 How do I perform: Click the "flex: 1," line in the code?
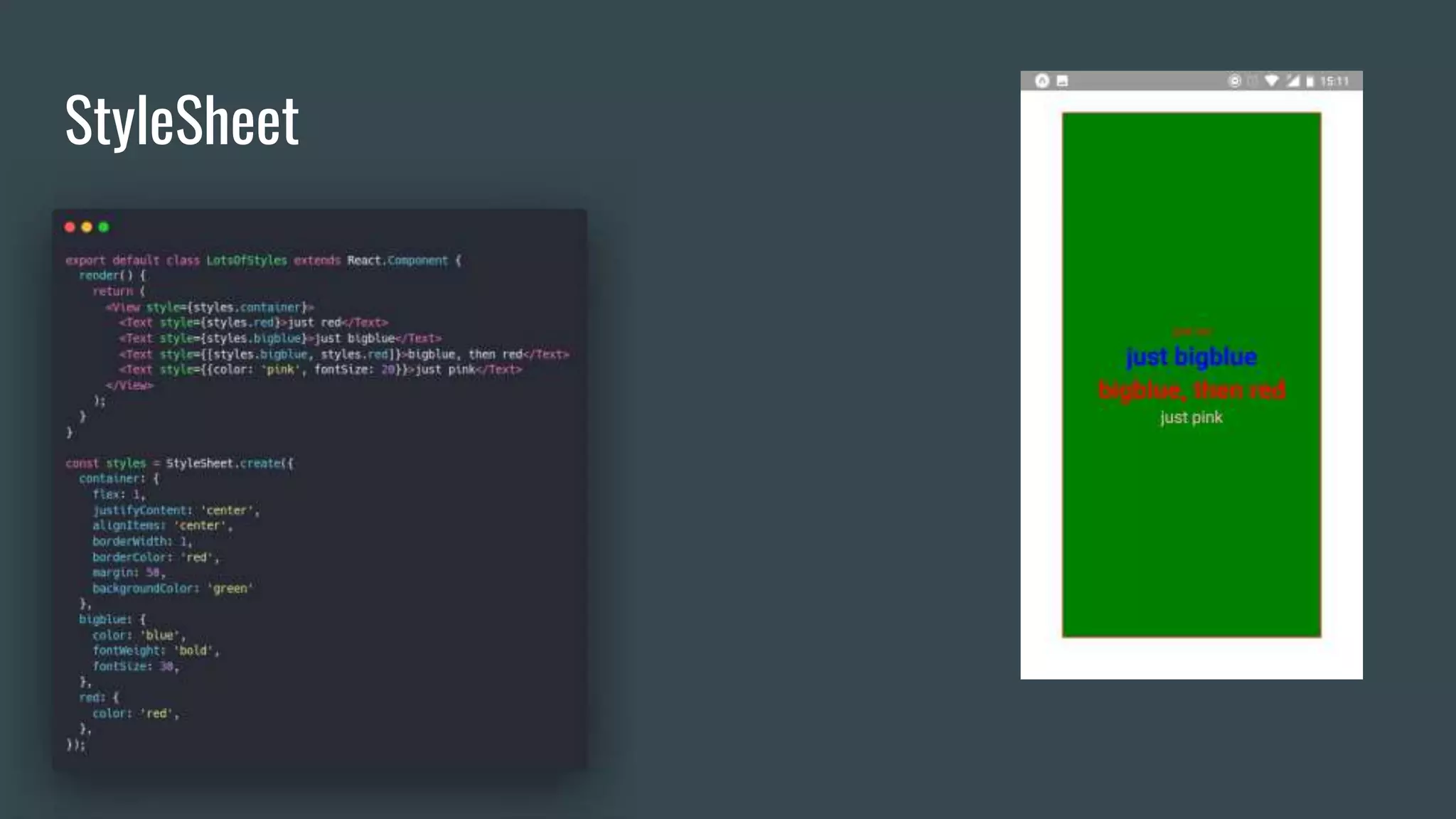click(x=119, y=495)
